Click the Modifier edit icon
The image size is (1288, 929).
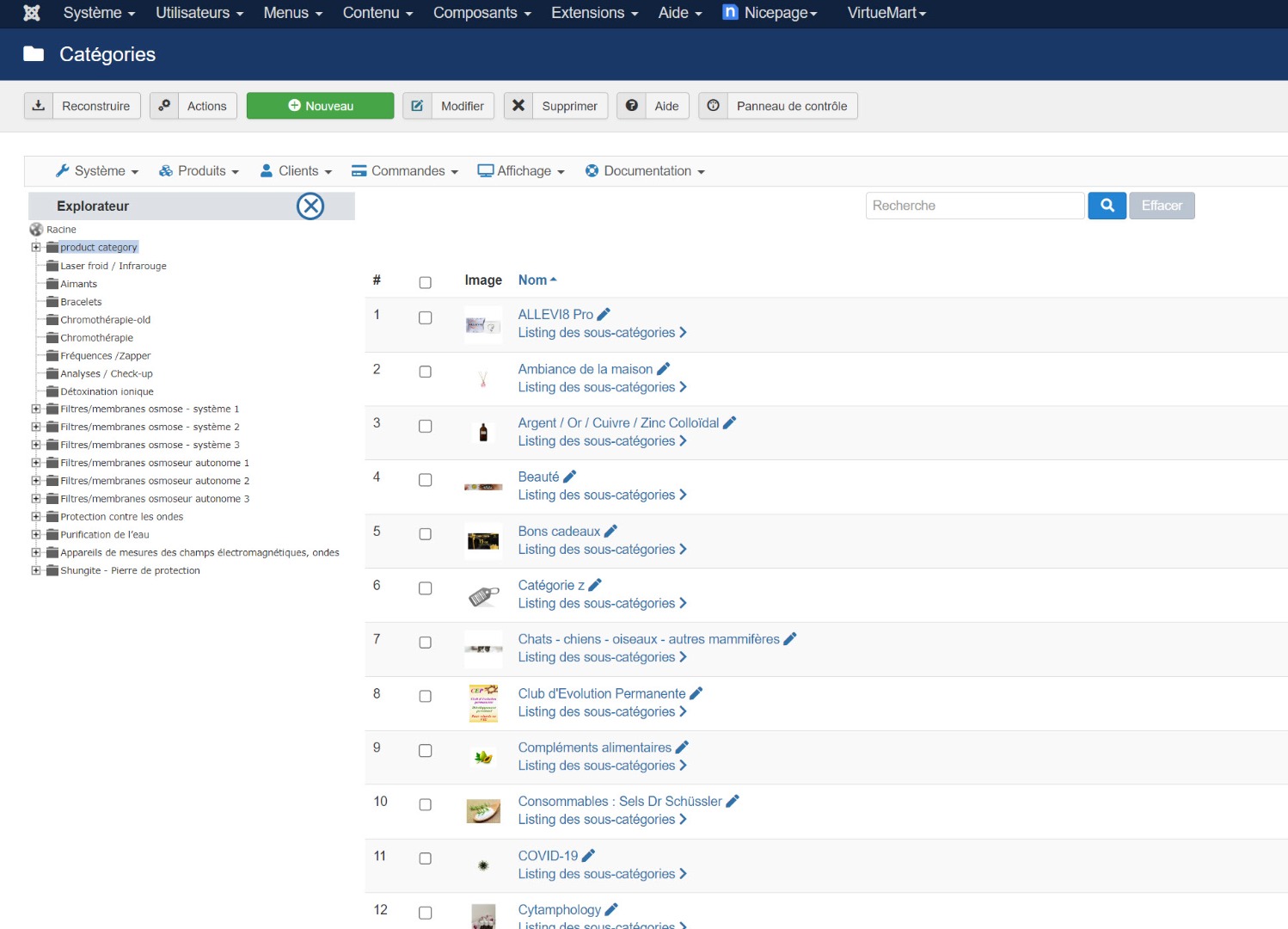(417, 106)
